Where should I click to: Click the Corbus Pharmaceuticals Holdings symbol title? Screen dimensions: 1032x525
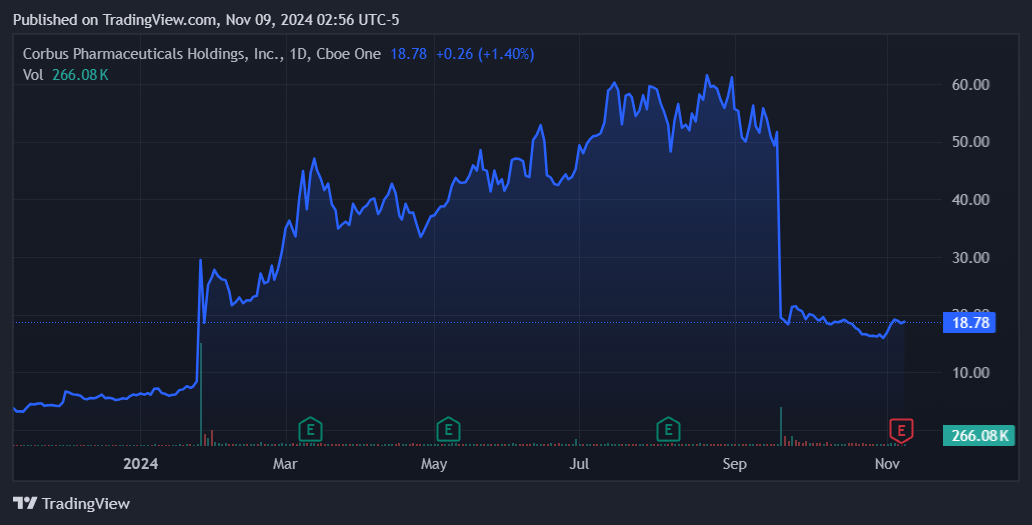coord(151,54)
